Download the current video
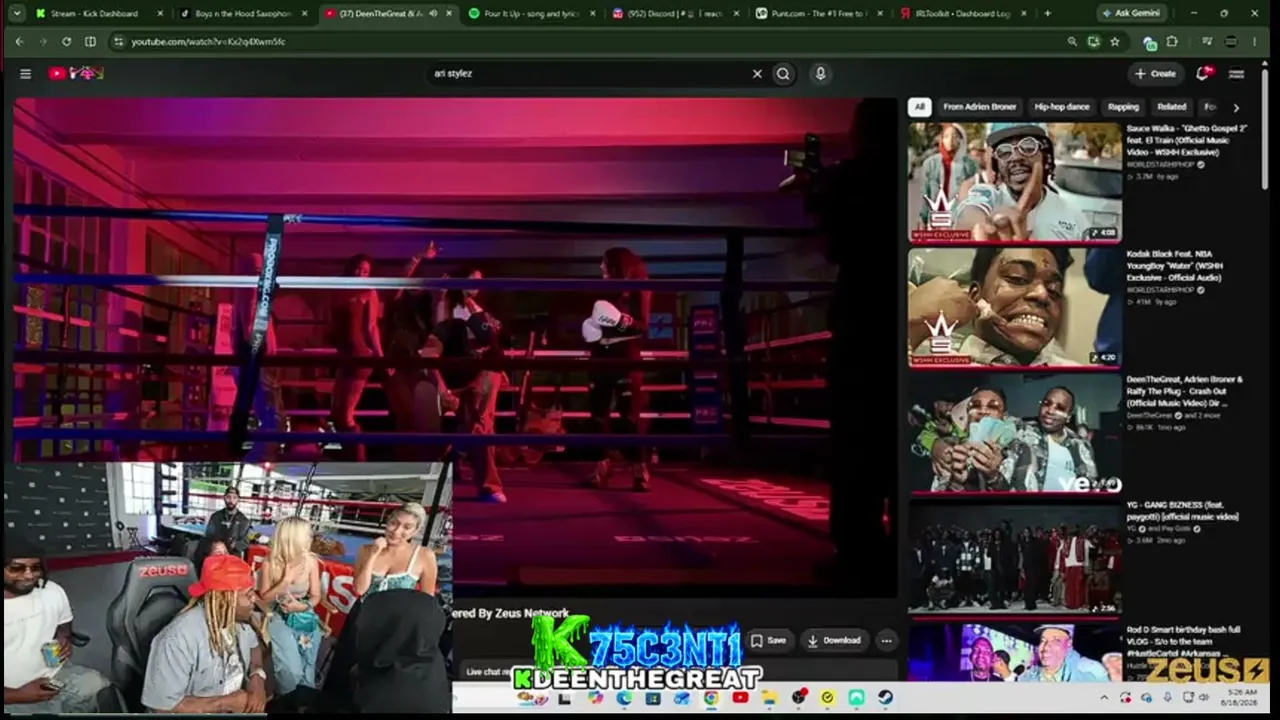 coord(834,640)
